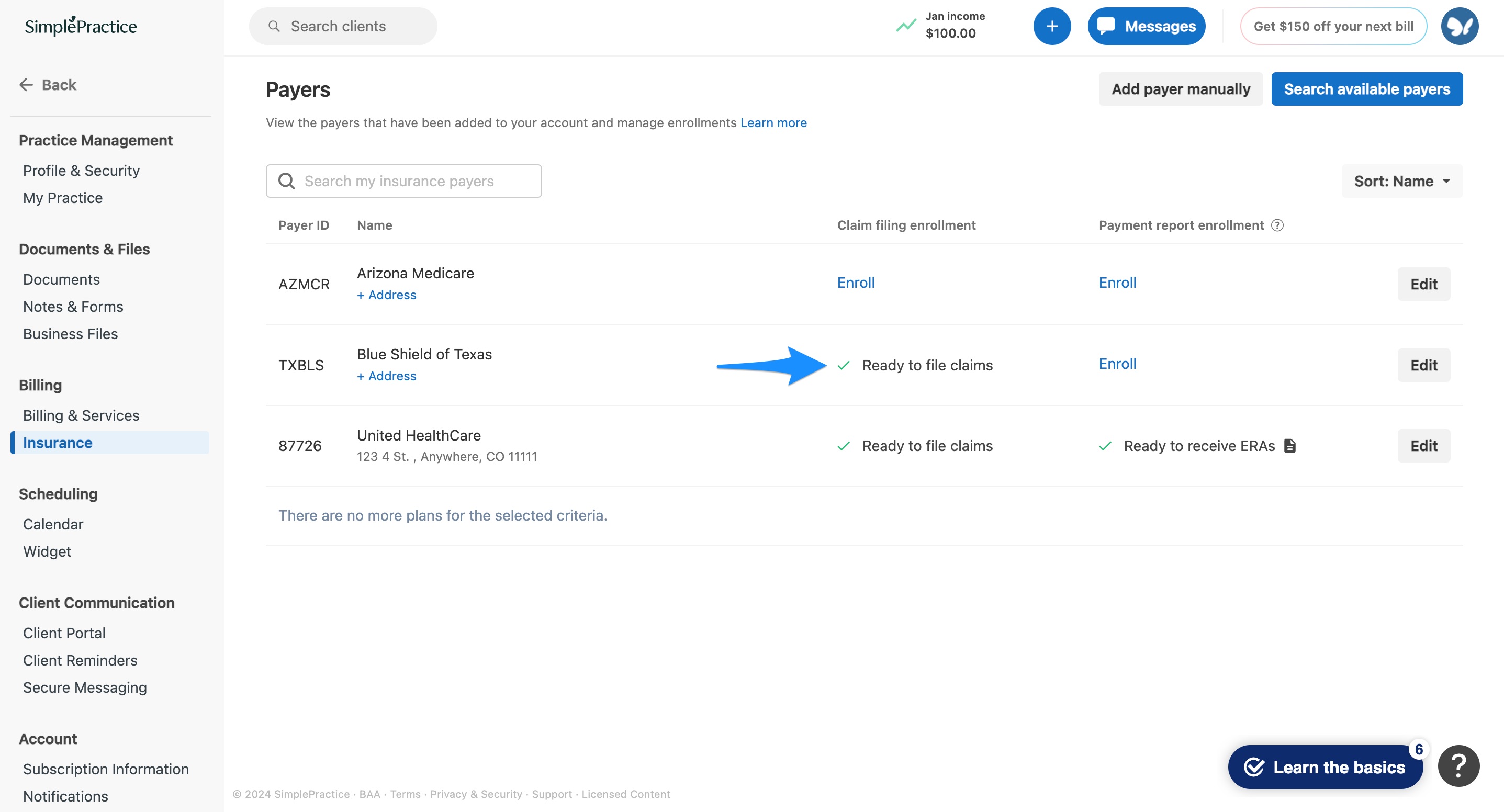
Task: Open your profile via the butterfly avatar
Action: tap(1459, 26)
